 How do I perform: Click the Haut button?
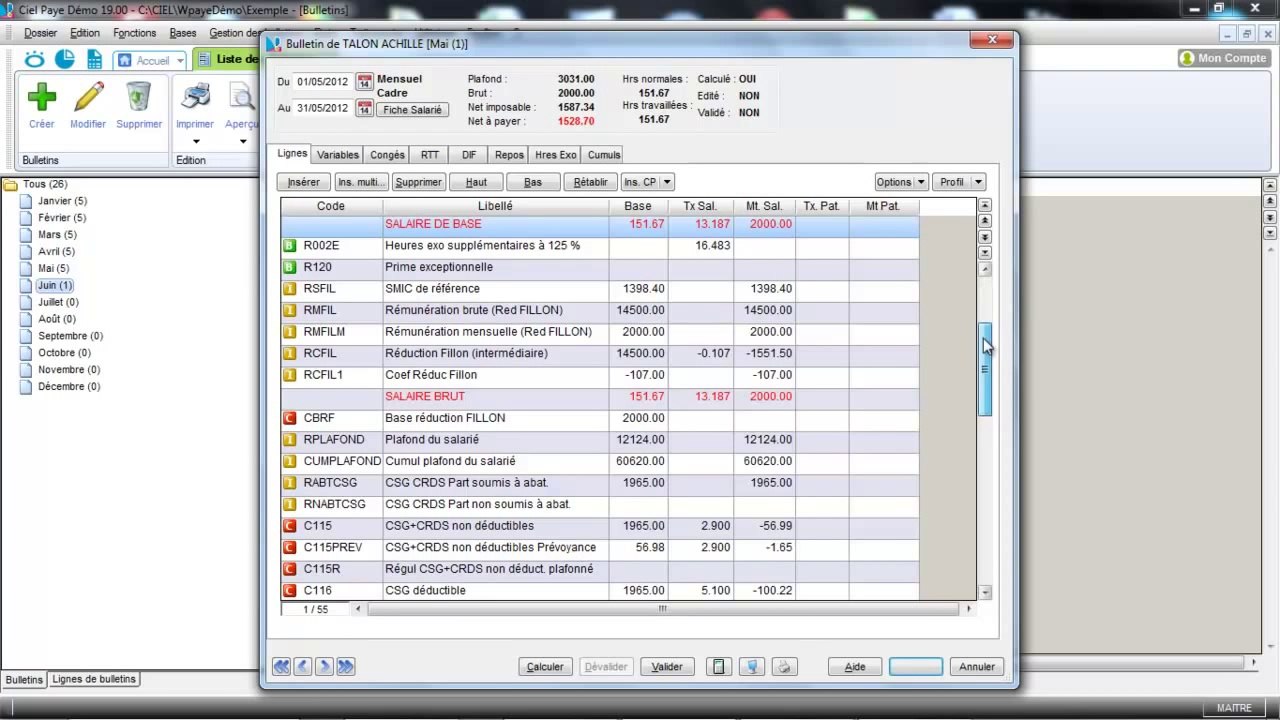pyautogui.click(x=476, y=182)
